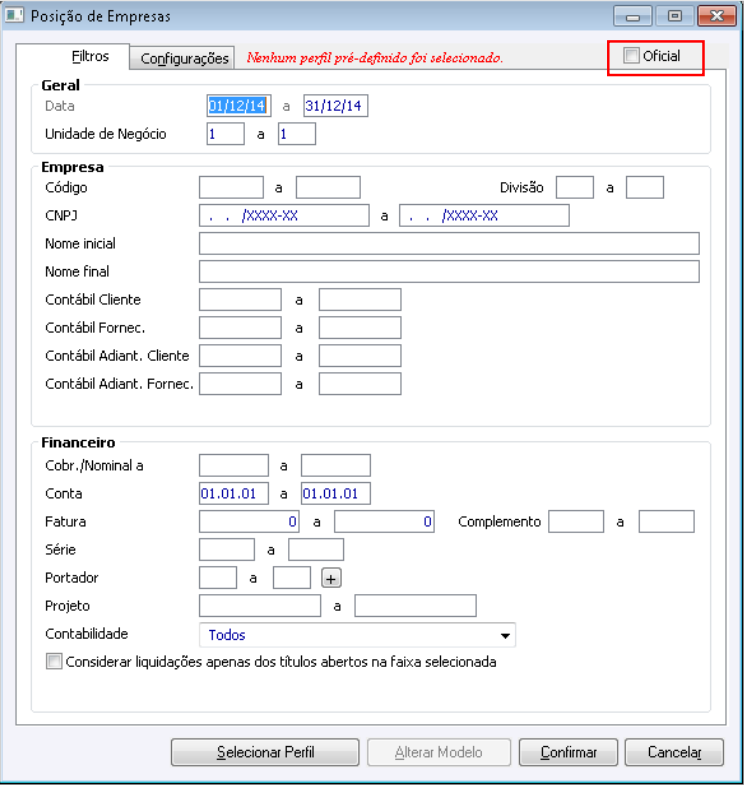Click the second Empresa Código field
This screenshot has width=744, height=785.
[x=328, y=187]
